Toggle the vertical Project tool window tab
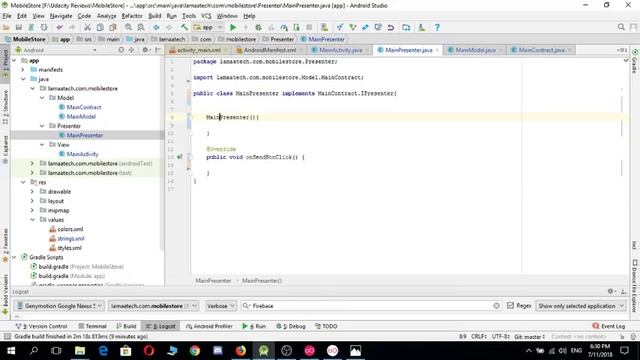This screenshot has width=640, height=360. [x=5, y=65]
